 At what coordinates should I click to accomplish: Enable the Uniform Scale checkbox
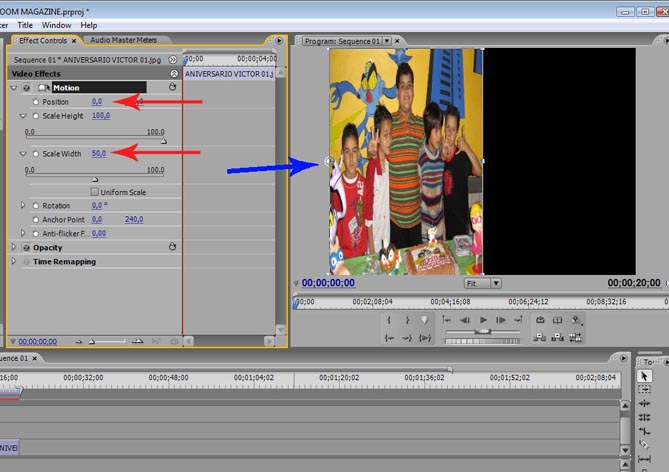95,192
